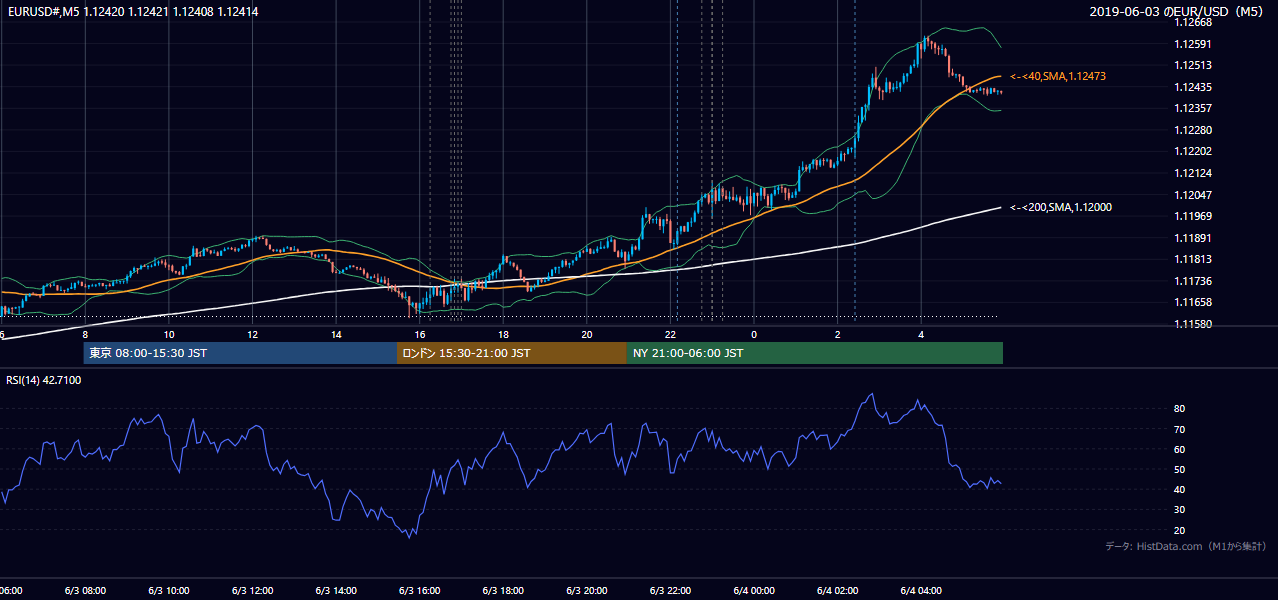1278x600 pixels.
Task: Click hour label 12 under price chart
Action: click(253, 334)
